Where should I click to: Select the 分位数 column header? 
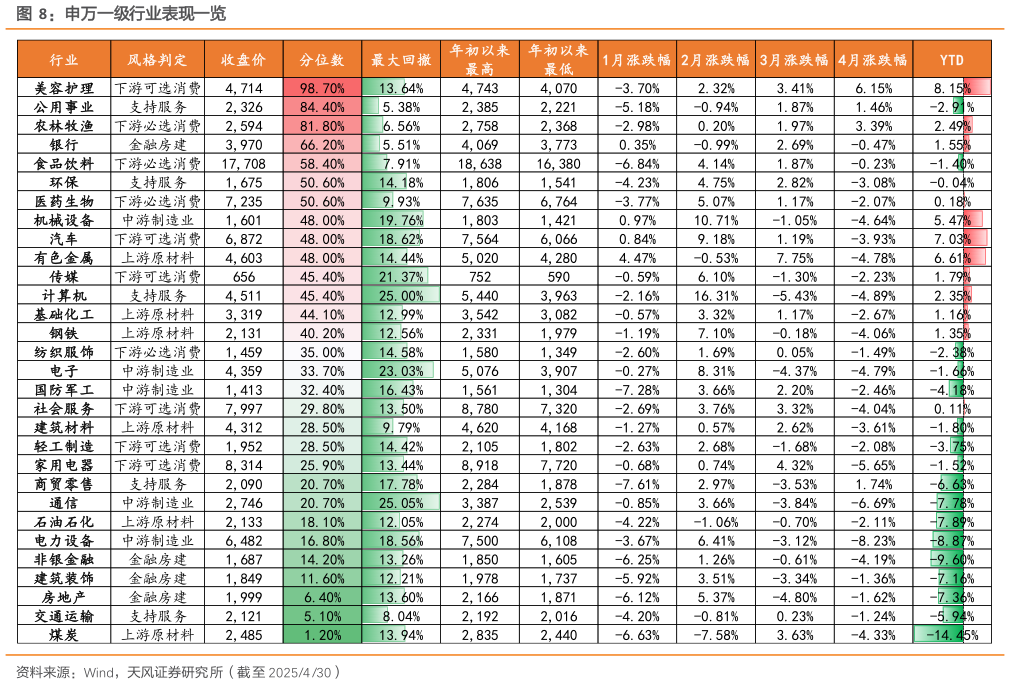click(x=322, y=60)
